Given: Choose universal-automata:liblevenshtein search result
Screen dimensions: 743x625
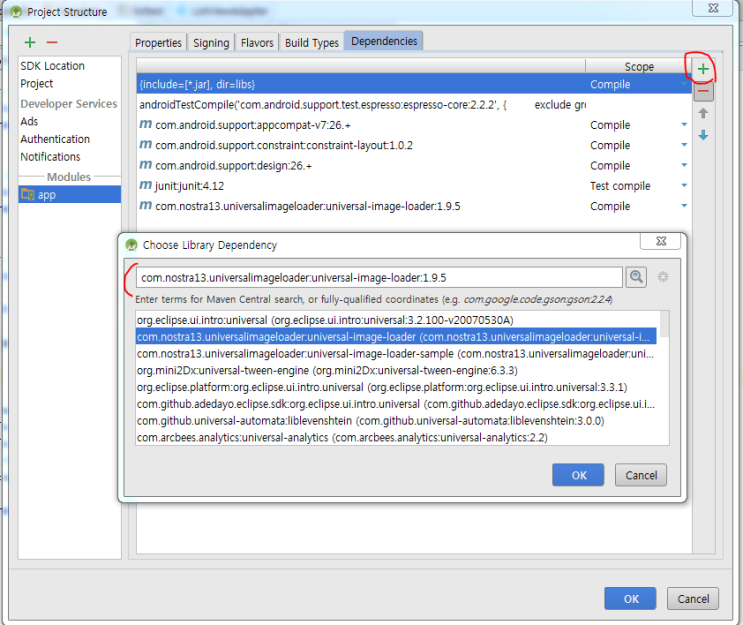Looking at the screenshot, I should click(x=397, y=420).
